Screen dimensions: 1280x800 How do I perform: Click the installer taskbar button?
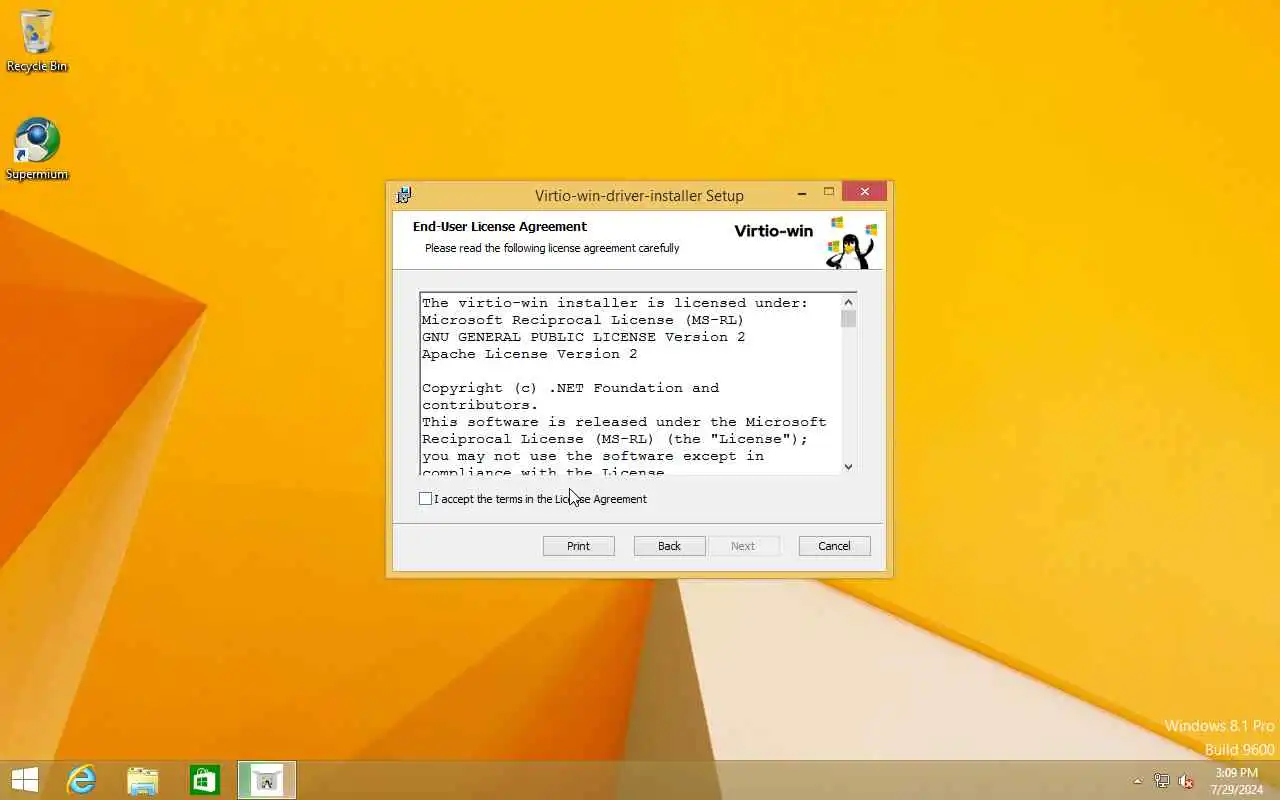tap(267, 780)
